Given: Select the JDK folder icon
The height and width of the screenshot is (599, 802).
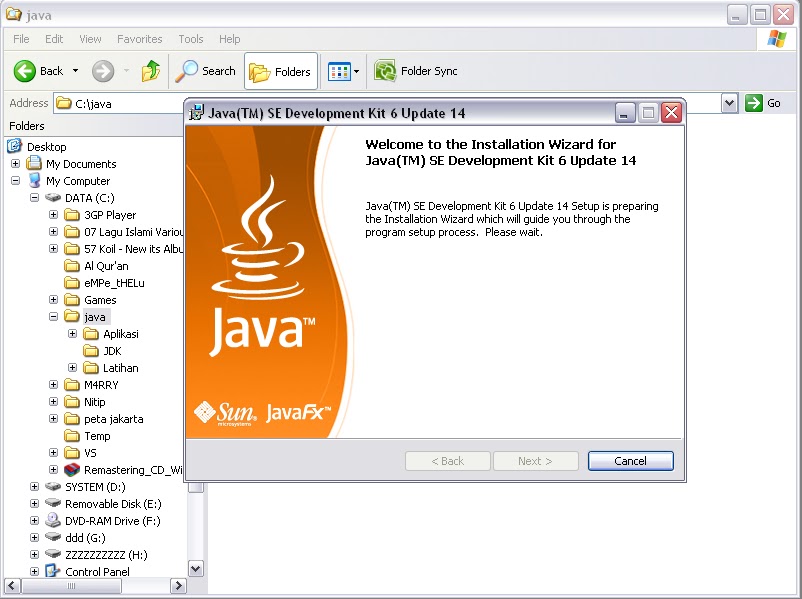Looking at the screenshot, I should click(91, 351).
